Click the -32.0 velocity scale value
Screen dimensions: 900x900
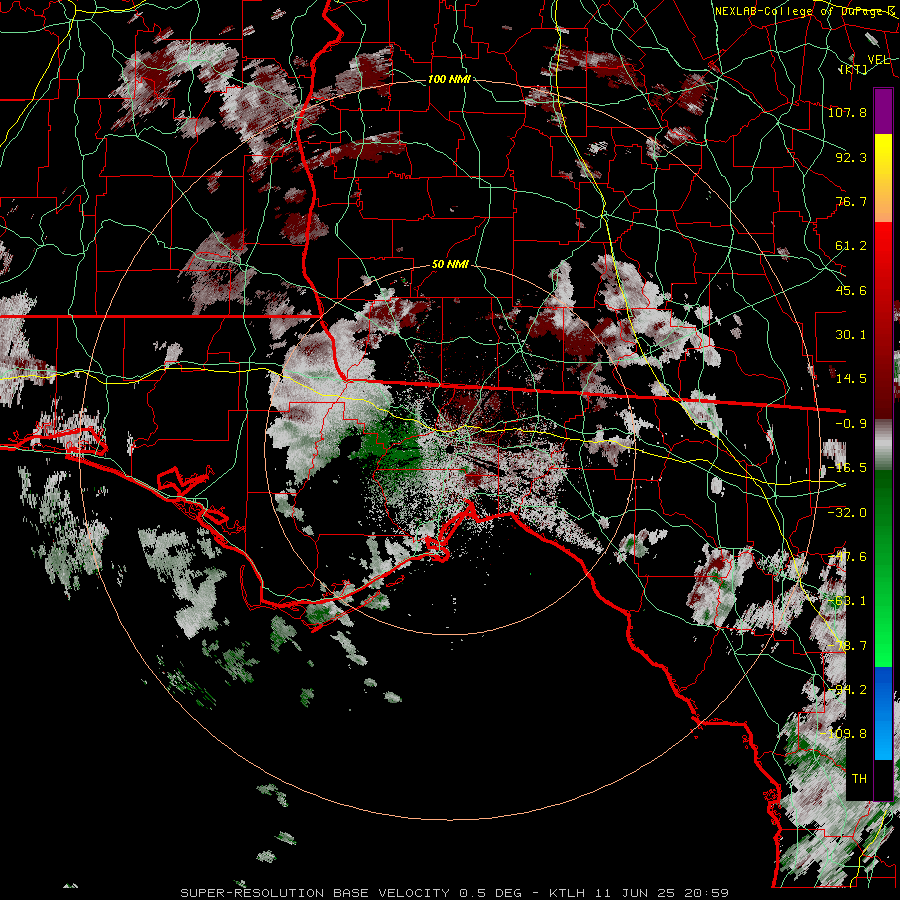pos(847,513)
